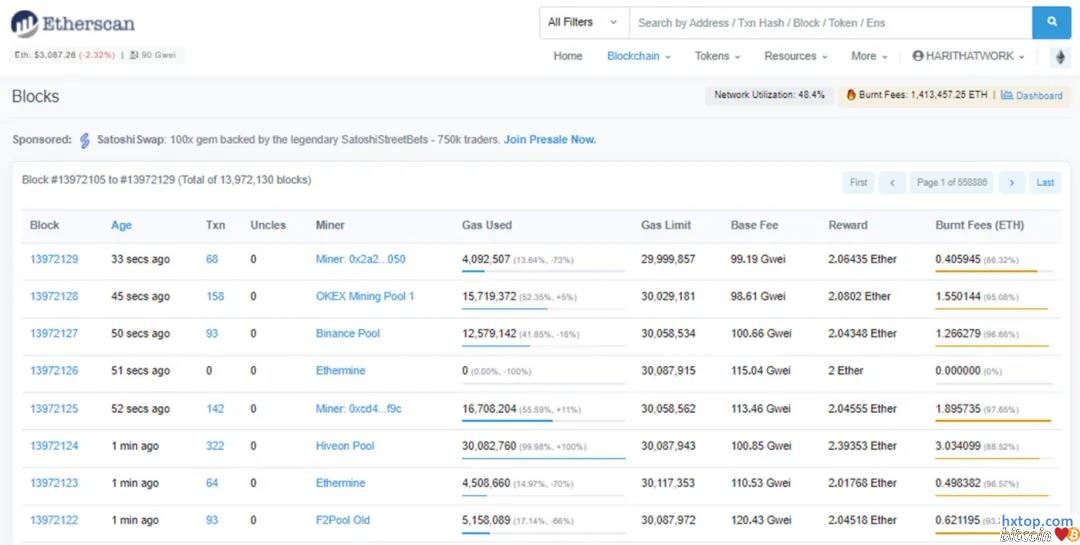Open block 13972129

pos(54,259)
